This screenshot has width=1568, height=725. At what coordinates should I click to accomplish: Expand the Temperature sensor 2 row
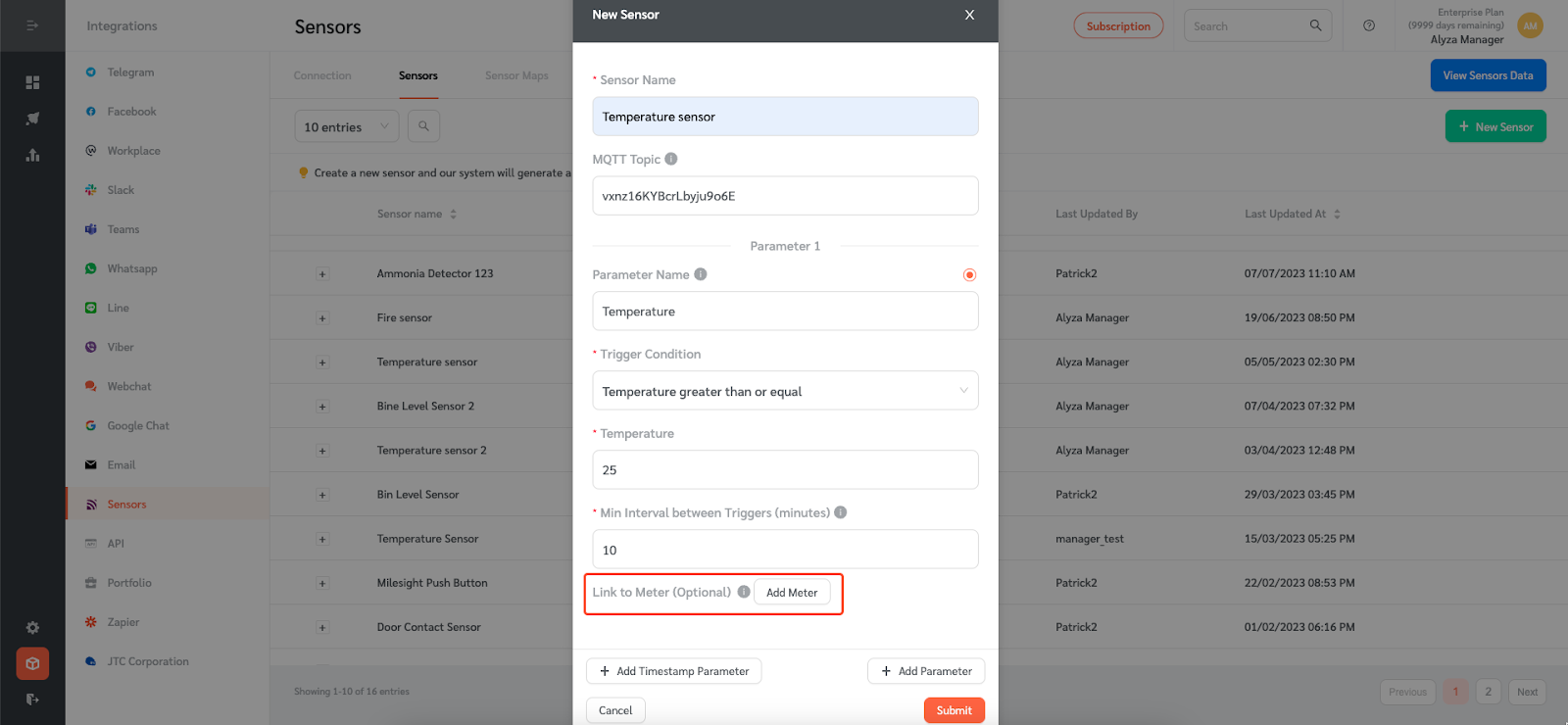[x=321, y=451]
